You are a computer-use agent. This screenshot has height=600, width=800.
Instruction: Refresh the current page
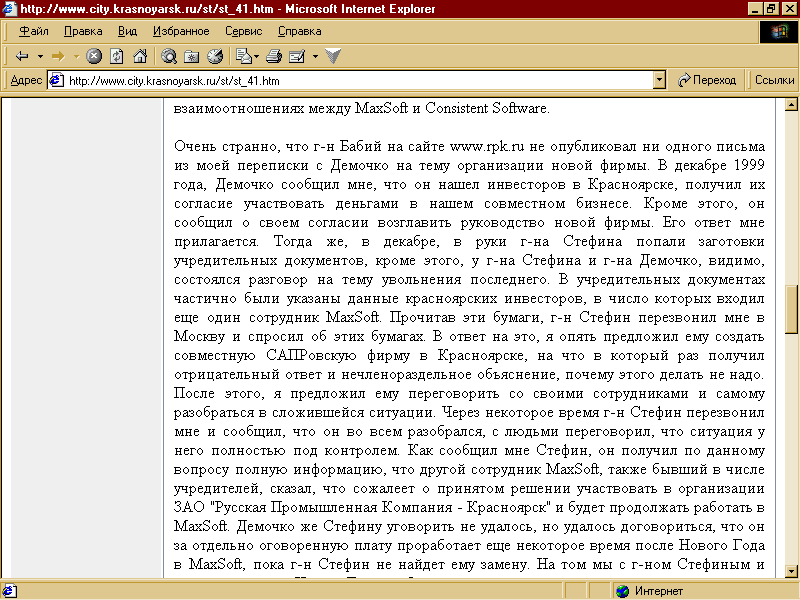coord(117,56)
